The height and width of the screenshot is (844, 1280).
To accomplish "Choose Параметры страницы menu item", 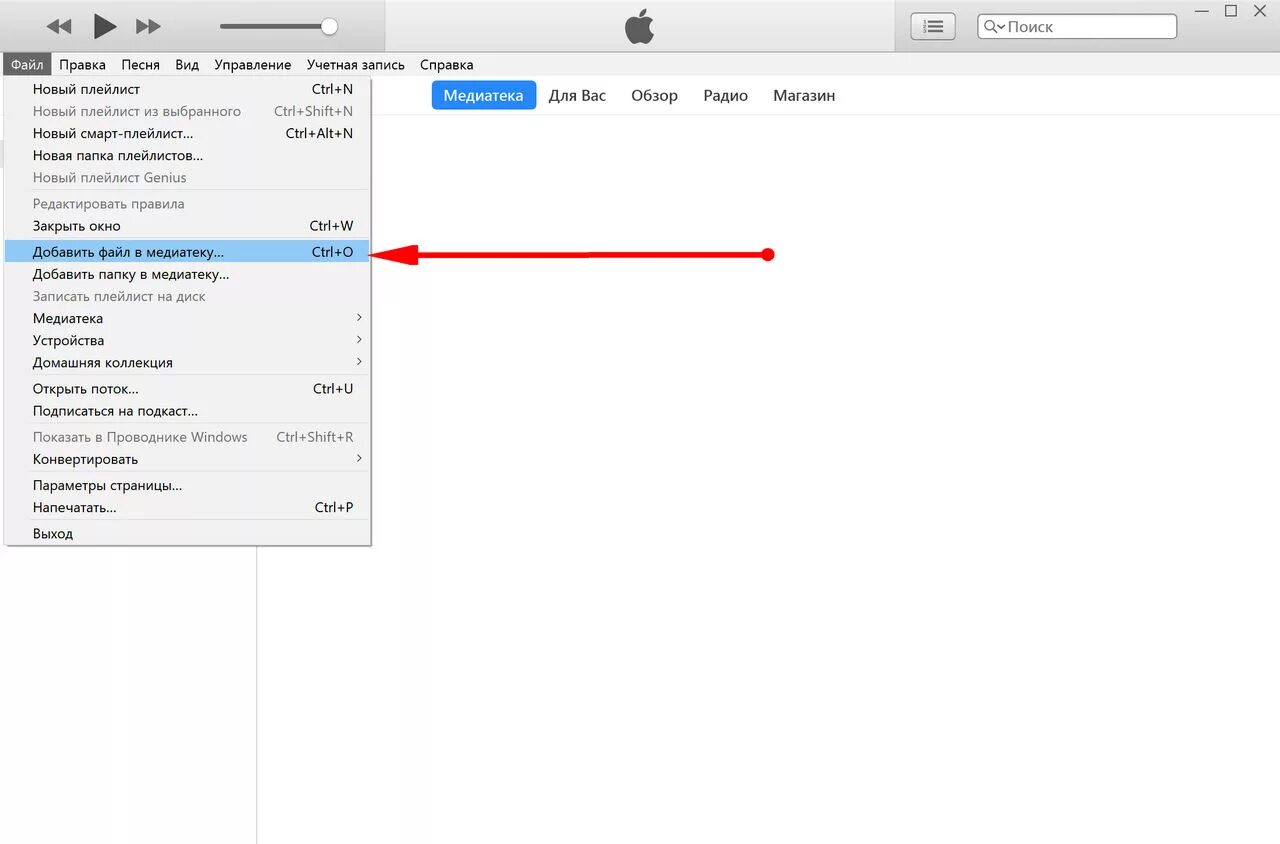I will (x=187, y=485).
